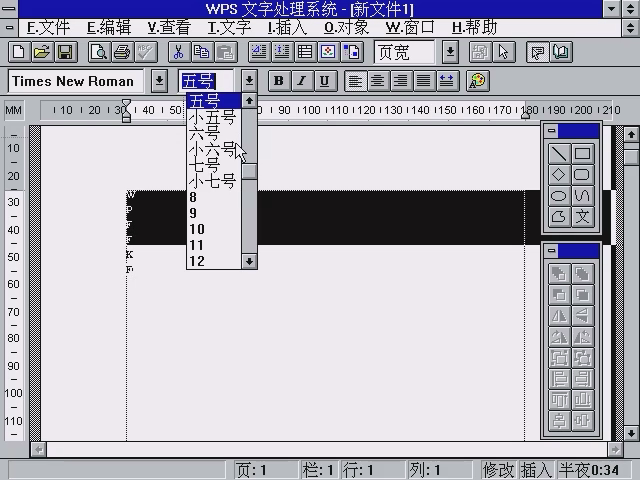Select the line drawing tool
Viewport: 640px width, 480px height.
(x=559, y=154)
